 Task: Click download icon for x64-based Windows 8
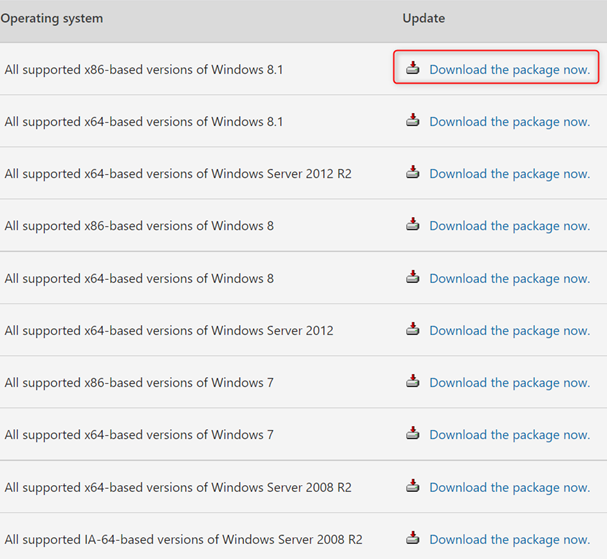click(413, 277)
